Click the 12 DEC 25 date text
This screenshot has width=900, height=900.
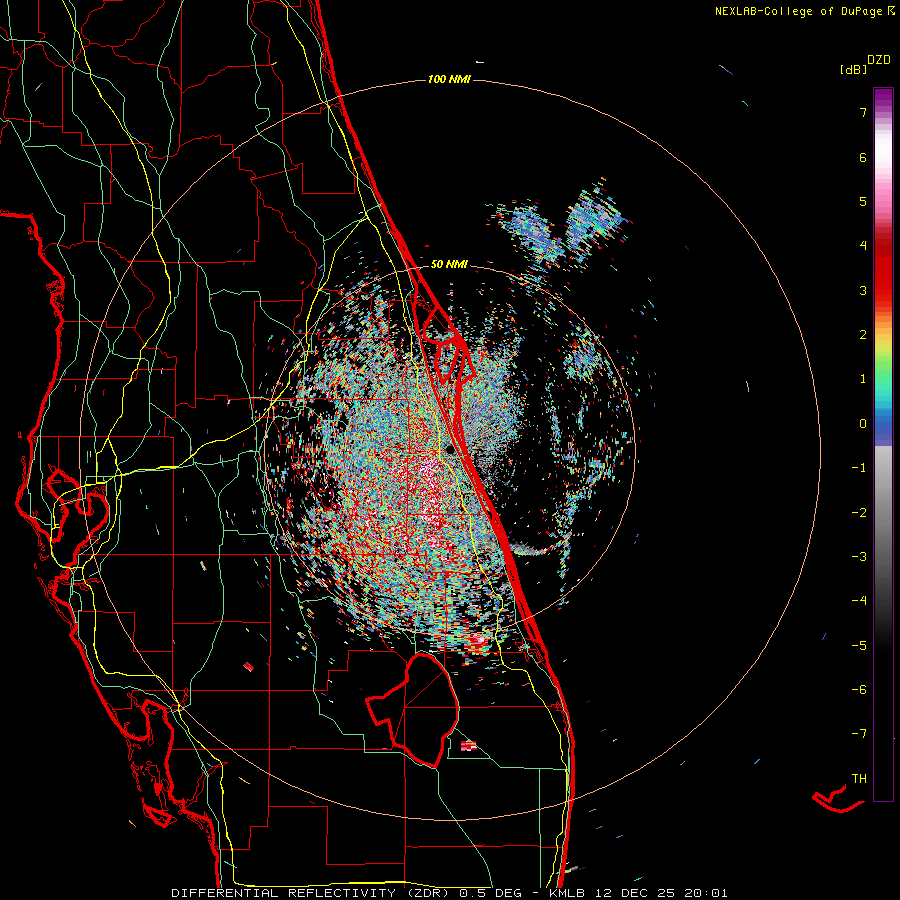click(x=634, y=893)
